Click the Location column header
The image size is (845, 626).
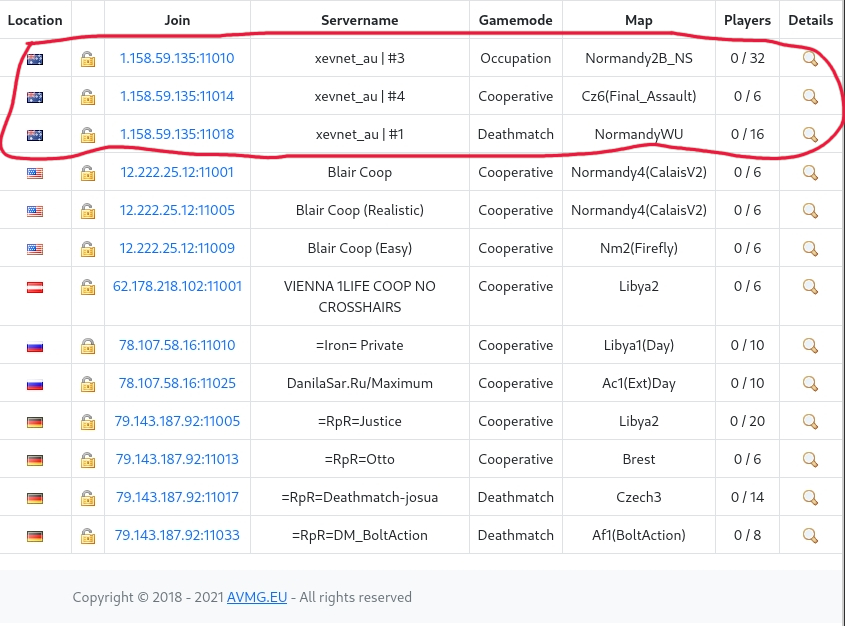point(35,20)
